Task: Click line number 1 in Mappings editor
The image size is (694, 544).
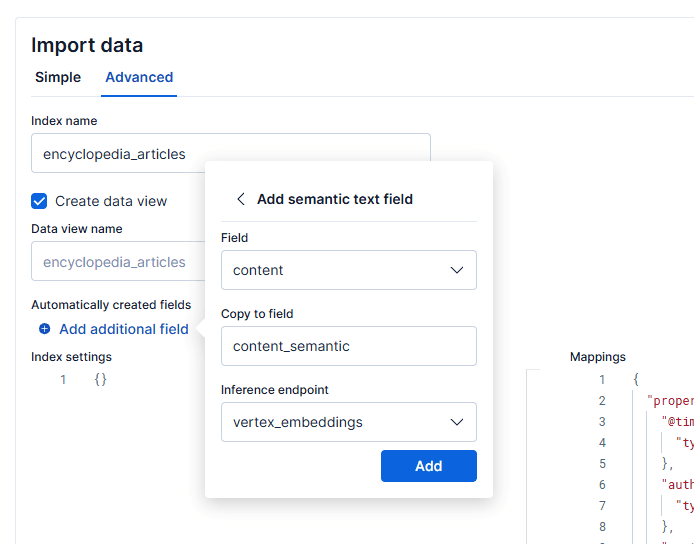Action: 602,379
